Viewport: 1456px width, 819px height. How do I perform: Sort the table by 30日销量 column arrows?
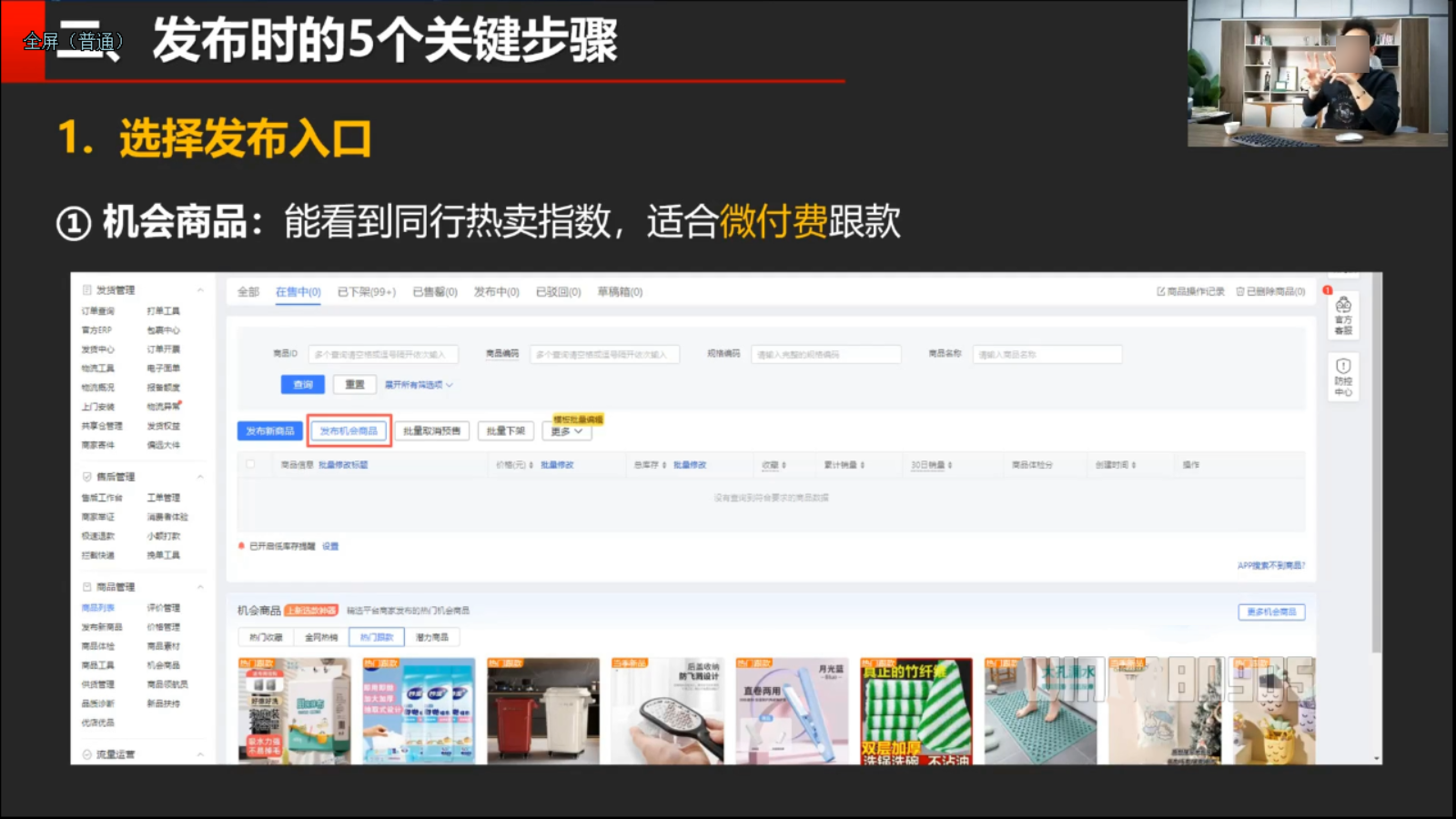pos(950,465)
